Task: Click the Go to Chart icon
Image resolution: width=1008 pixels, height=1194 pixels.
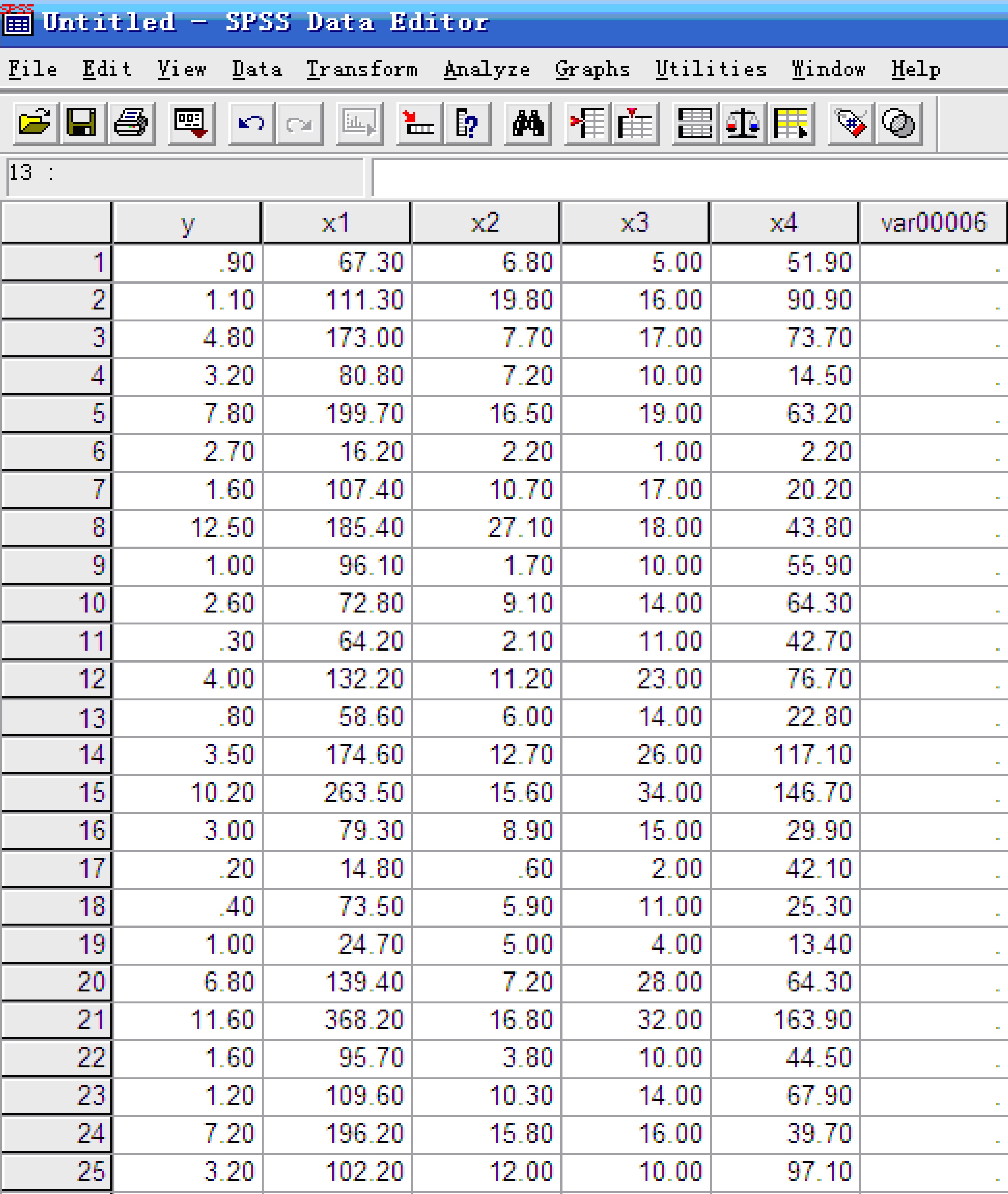Action: pyautogui.click(x=360, y=123)
